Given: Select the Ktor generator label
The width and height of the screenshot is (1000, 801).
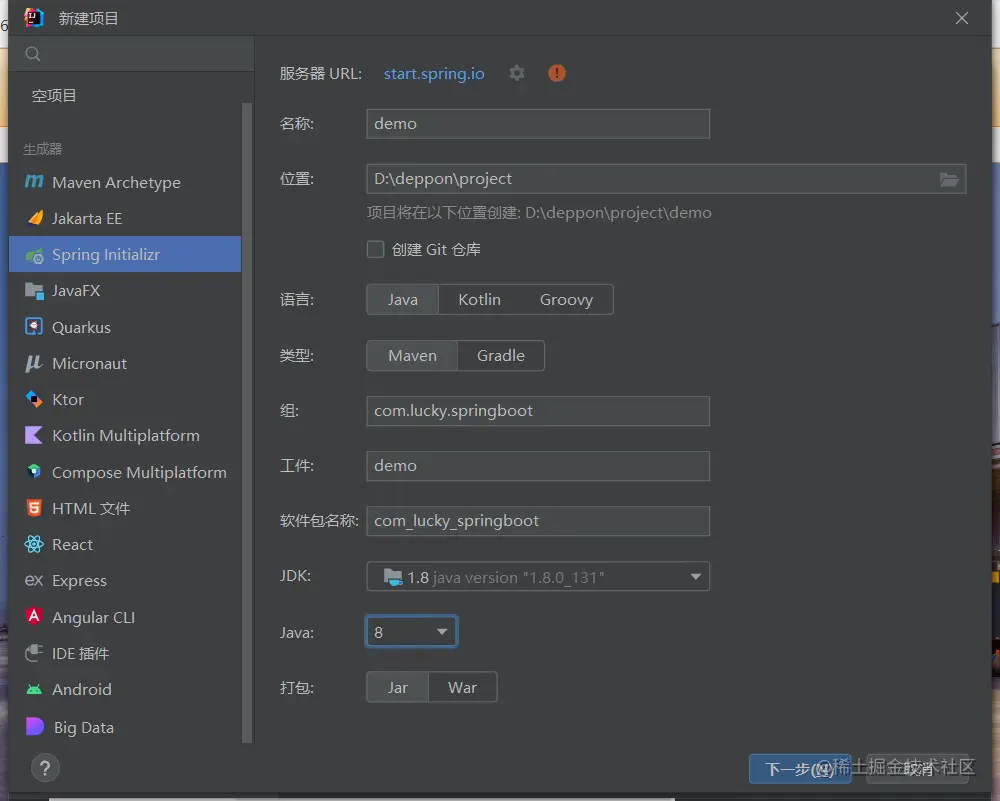Looking at the screenshot, I should pos(68,400).
